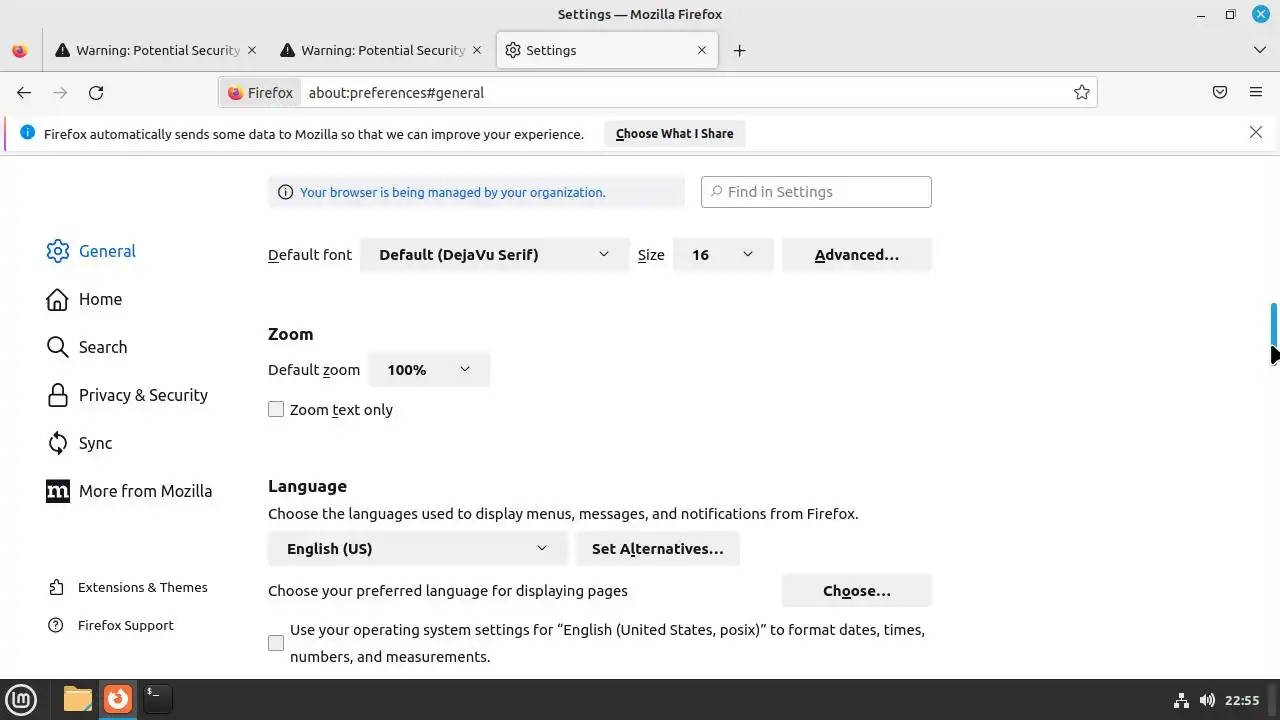Dismiss the data sharing notification bar
The width and height of the screenshot is (1280, 720).
coord(1256,133)
